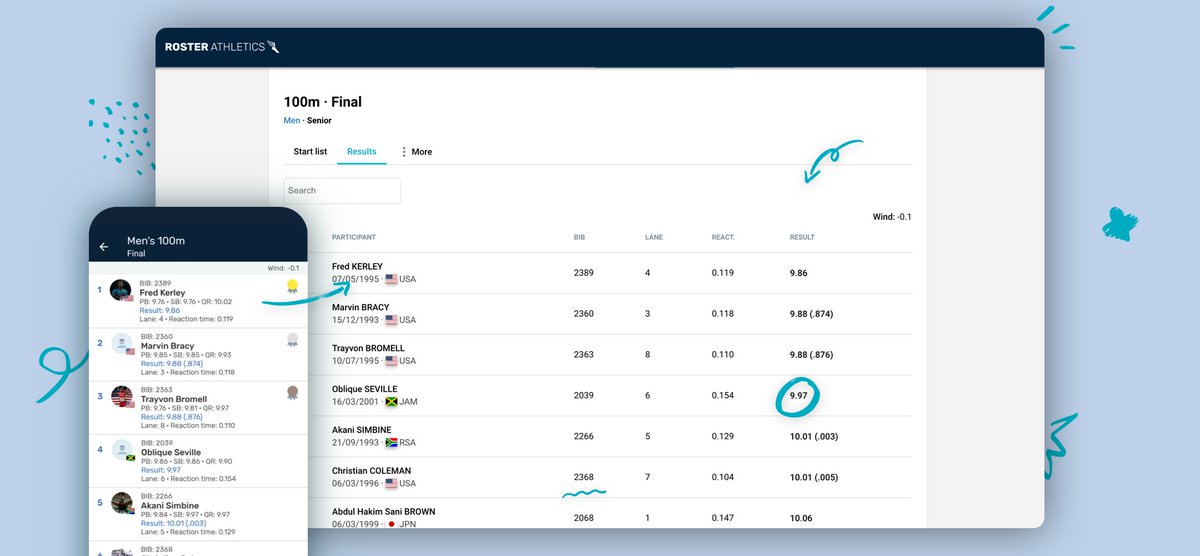Viewport: 1200px width, 556px height.
Task: Tap Fred Kerley name in mobile list
Action: click(163, 293)
